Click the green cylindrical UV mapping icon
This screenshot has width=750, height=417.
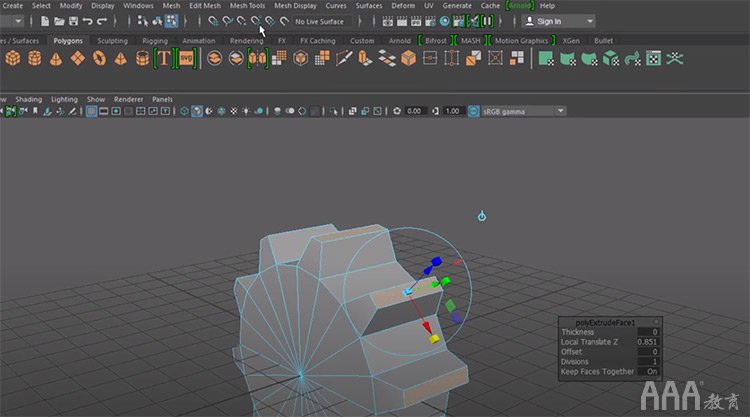pyautogui.click(x=568, y=58)
